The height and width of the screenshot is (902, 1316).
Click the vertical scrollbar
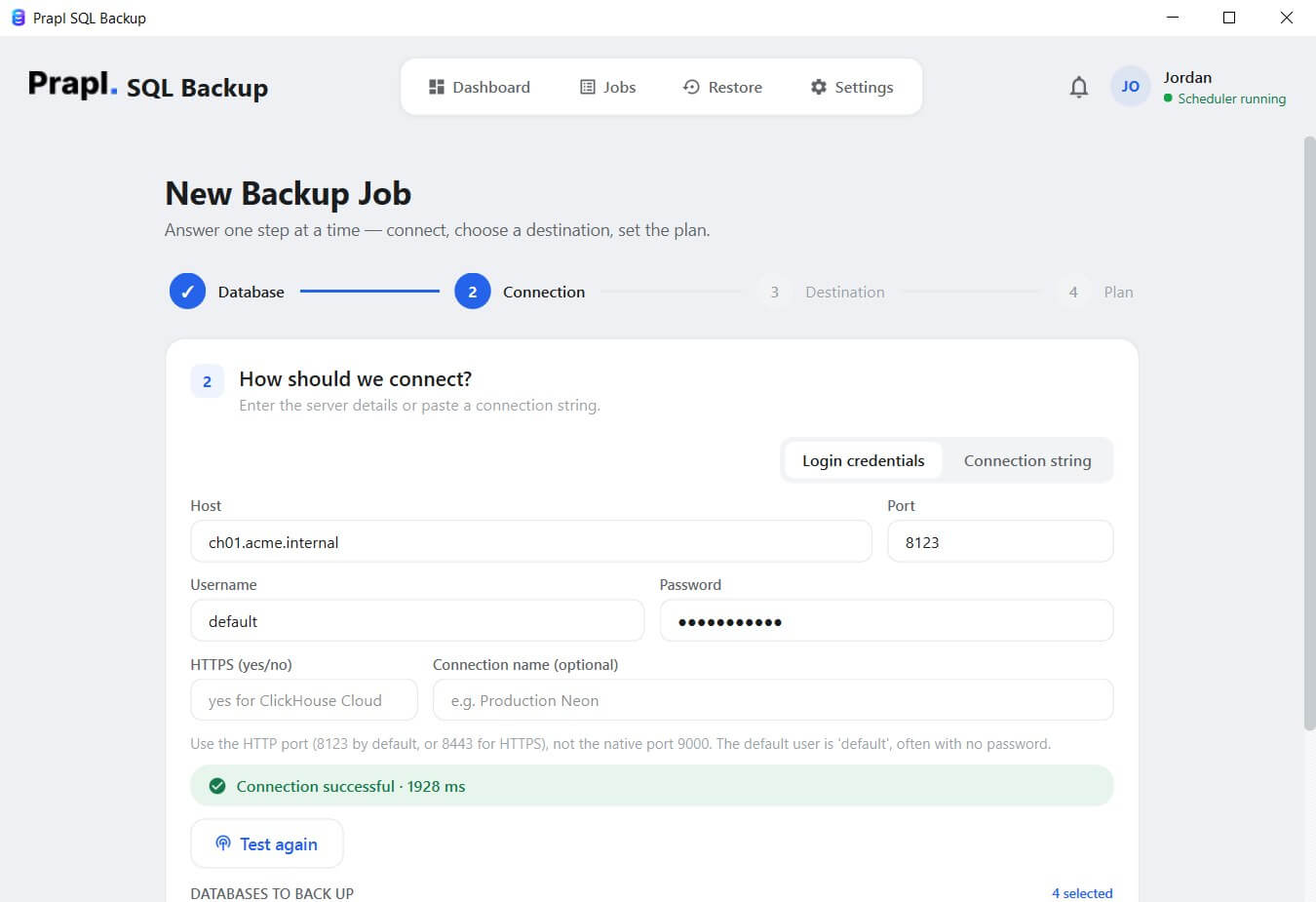(1309, 433)
